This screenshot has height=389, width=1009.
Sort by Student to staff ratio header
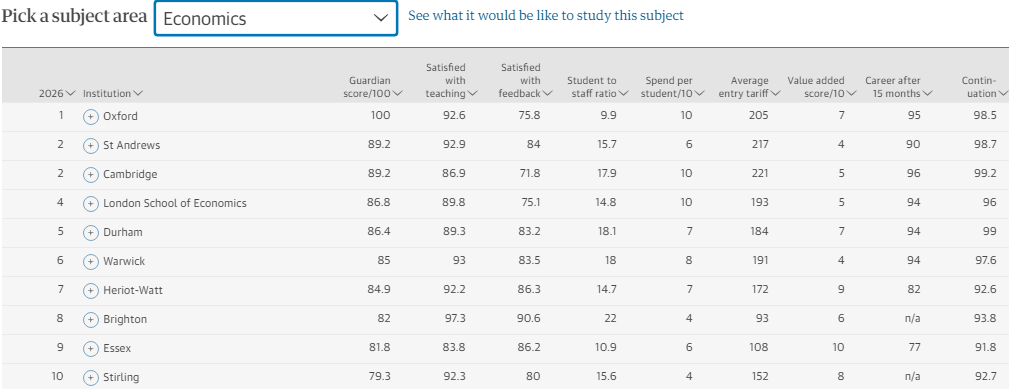[x=597, y=87]
